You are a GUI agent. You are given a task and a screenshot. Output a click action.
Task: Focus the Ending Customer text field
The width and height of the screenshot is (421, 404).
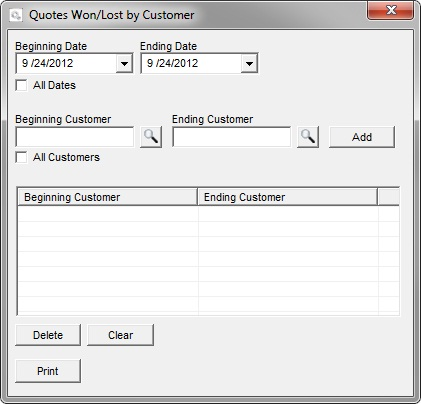pos(232,137)
